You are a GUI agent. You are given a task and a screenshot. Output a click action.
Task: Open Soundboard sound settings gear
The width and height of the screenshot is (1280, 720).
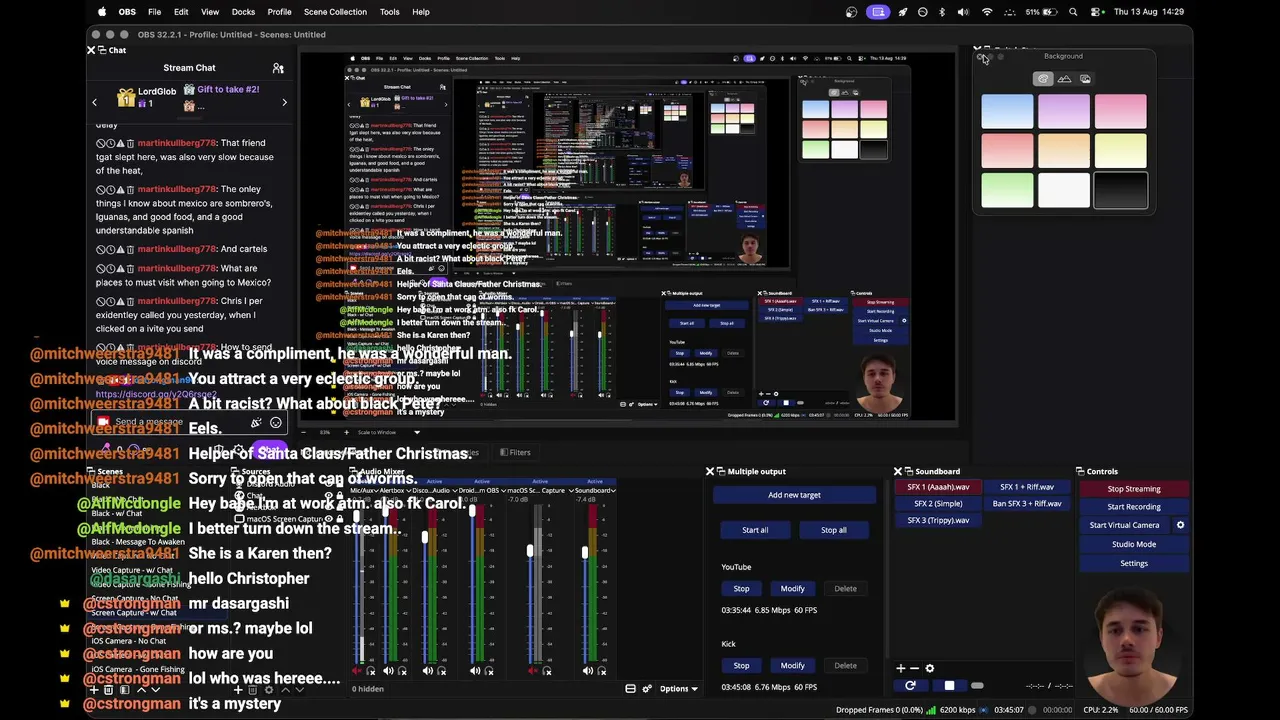(929, 669)
